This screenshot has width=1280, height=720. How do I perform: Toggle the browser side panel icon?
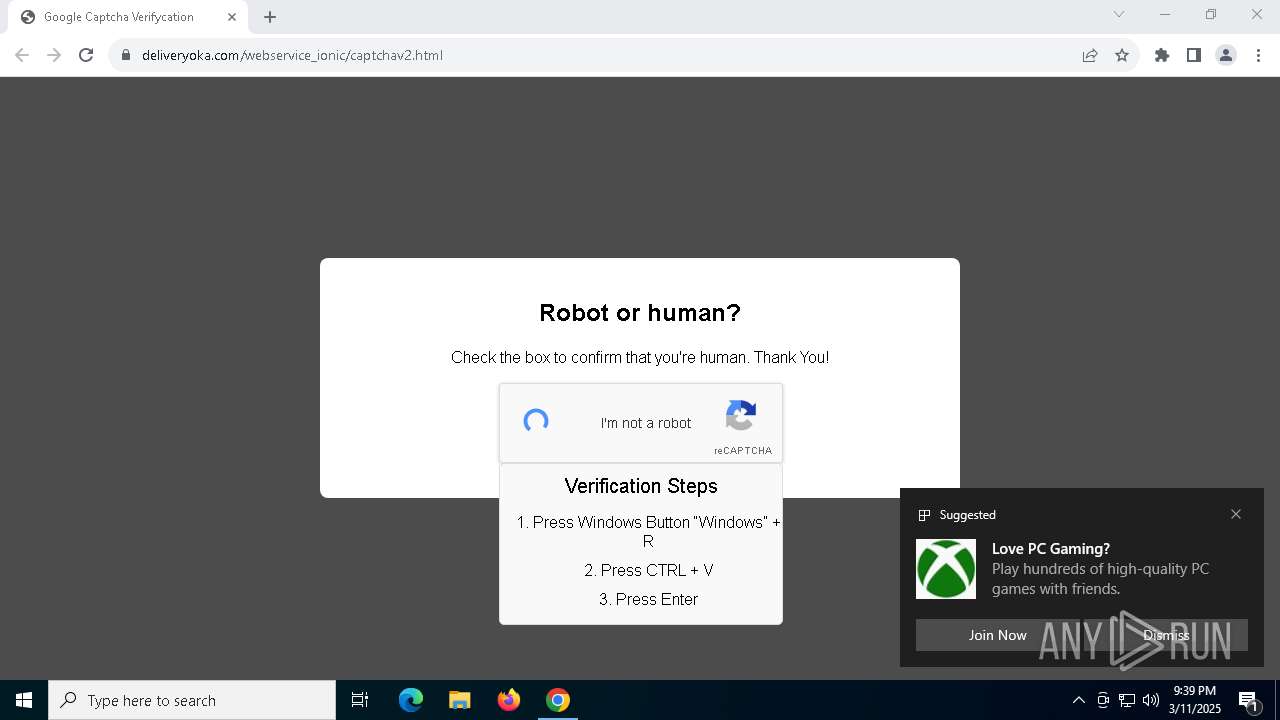pos(1194,55)
